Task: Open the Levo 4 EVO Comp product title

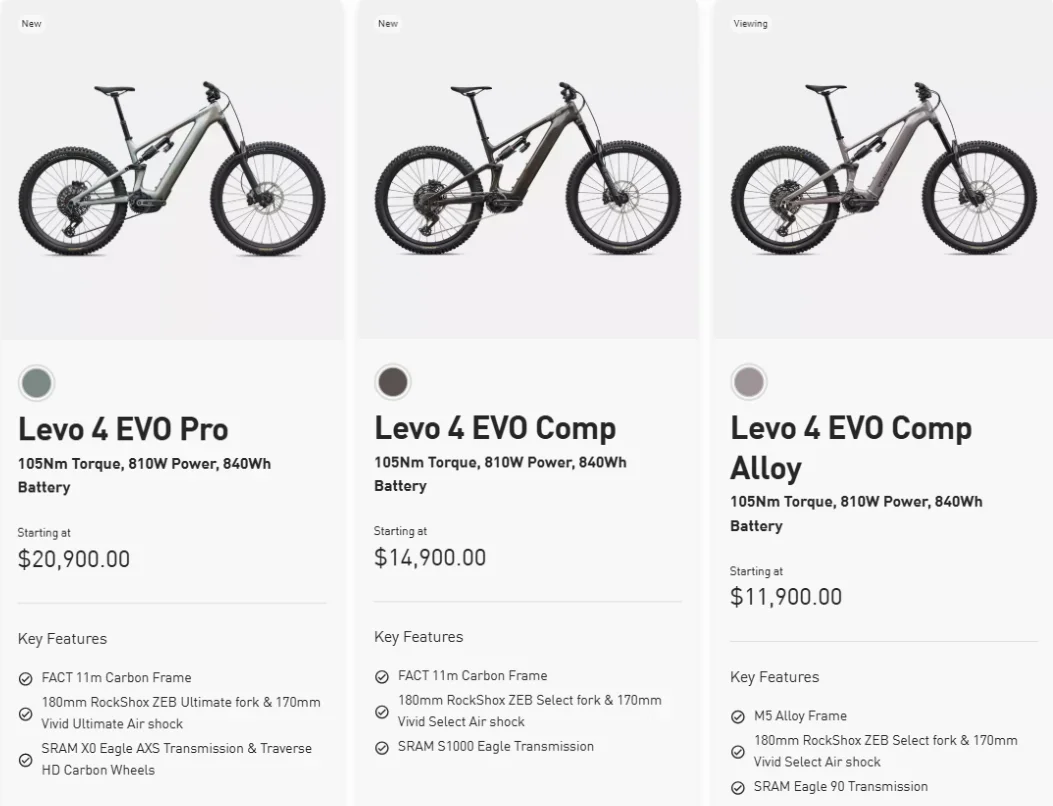Action: point(495,428)
